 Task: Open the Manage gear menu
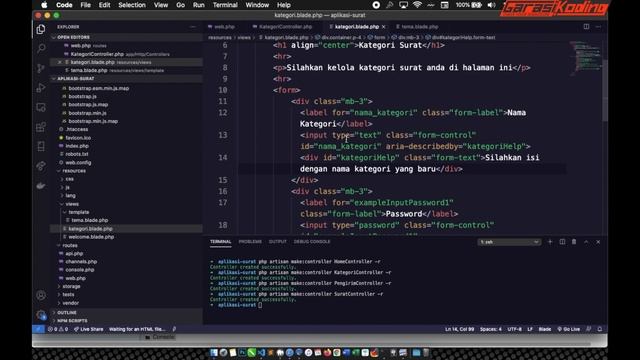pos(41,315)
